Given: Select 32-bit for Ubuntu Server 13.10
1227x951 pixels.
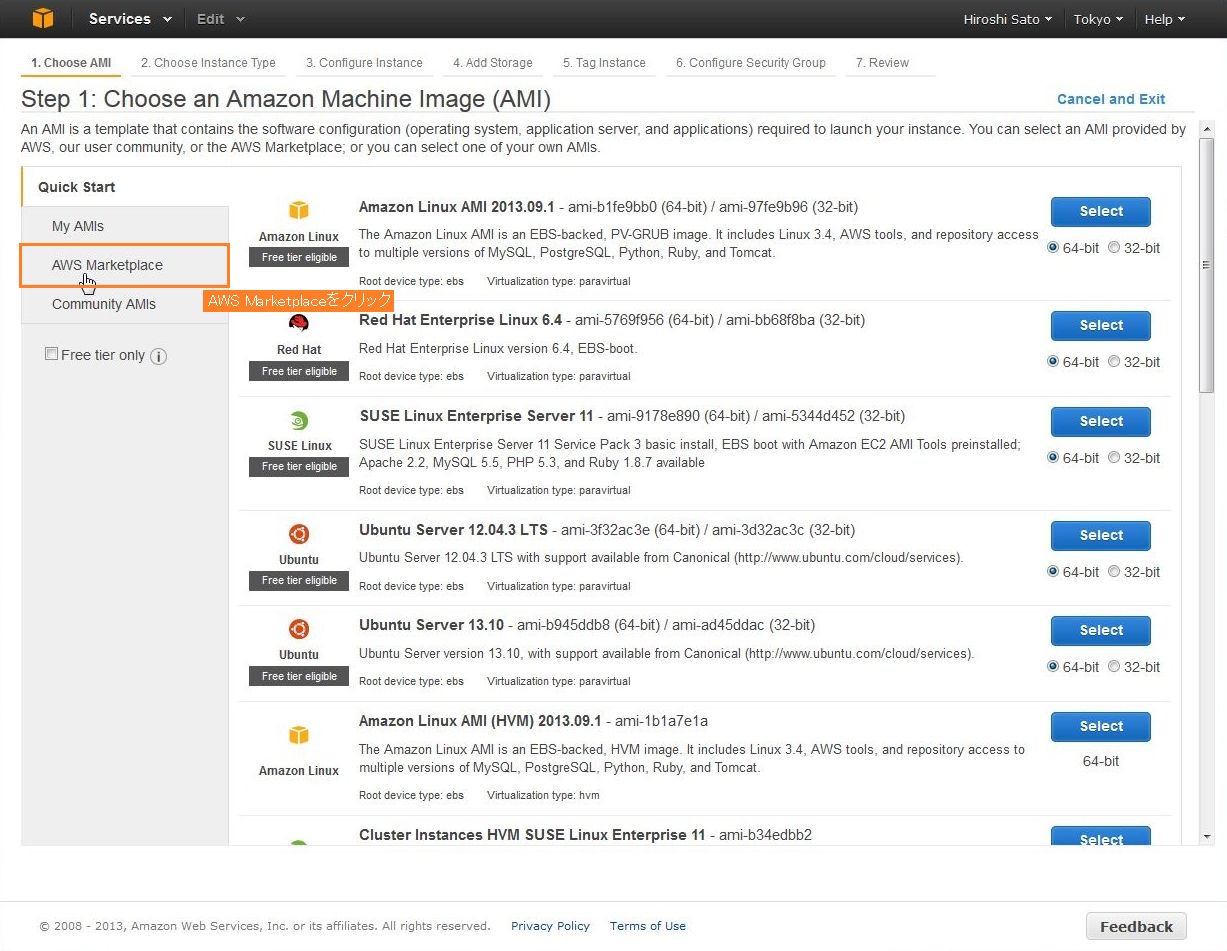Looking at the screenshot, I should 1114,667.
